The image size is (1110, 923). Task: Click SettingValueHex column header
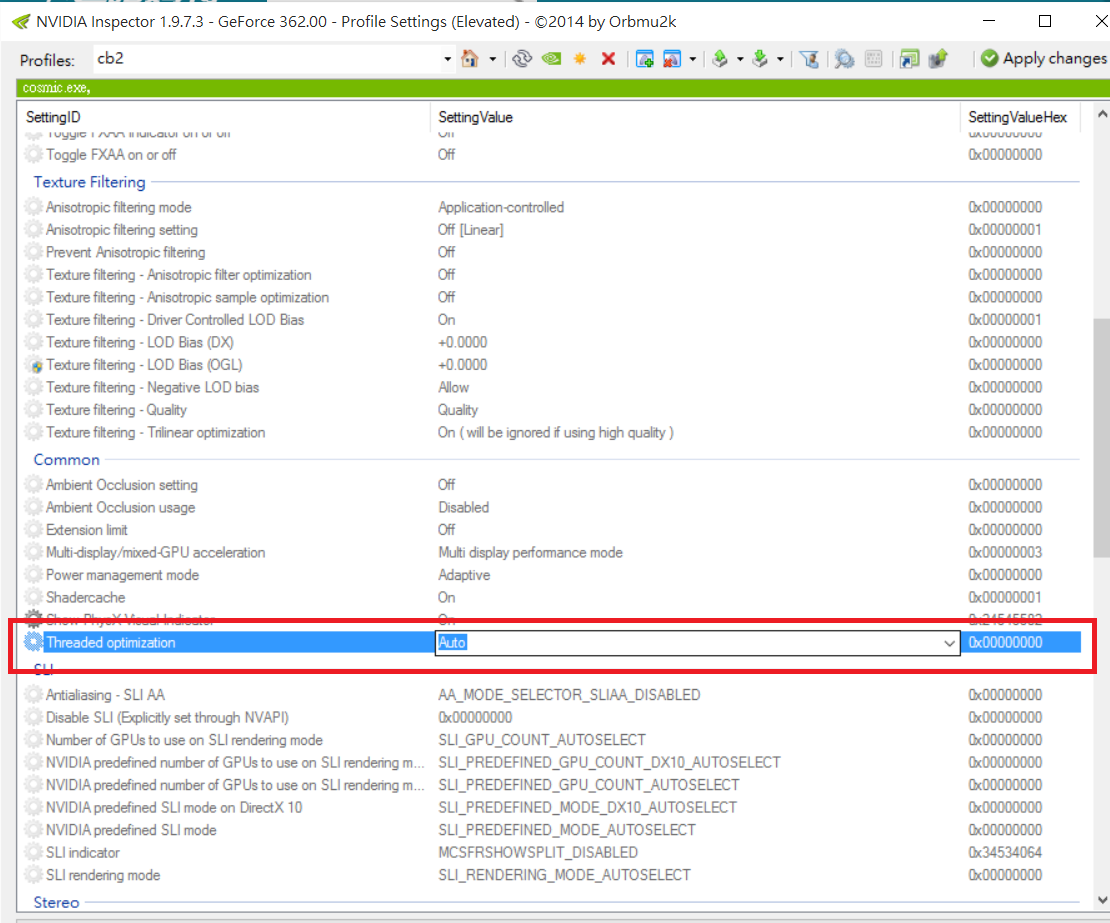1019,117
